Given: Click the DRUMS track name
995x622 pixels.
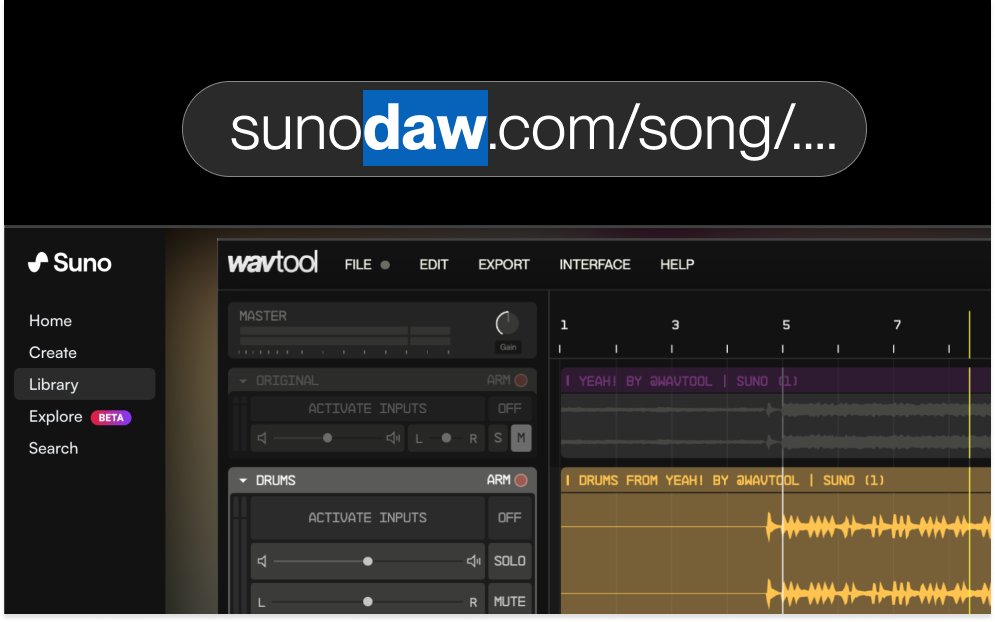Looking at the screenshot, I should (275, 480).
